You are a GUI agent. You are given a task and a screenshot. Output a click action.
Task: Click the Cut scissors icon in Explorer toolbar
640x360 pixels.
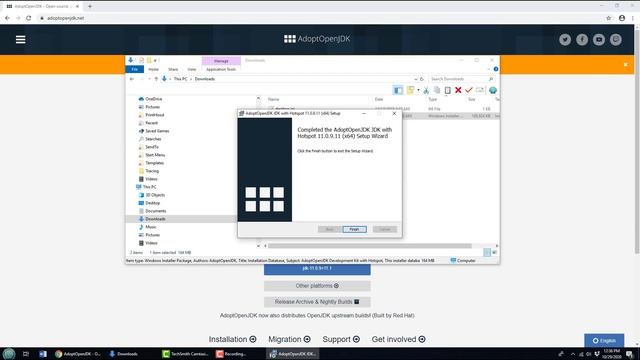click(426, 90)
